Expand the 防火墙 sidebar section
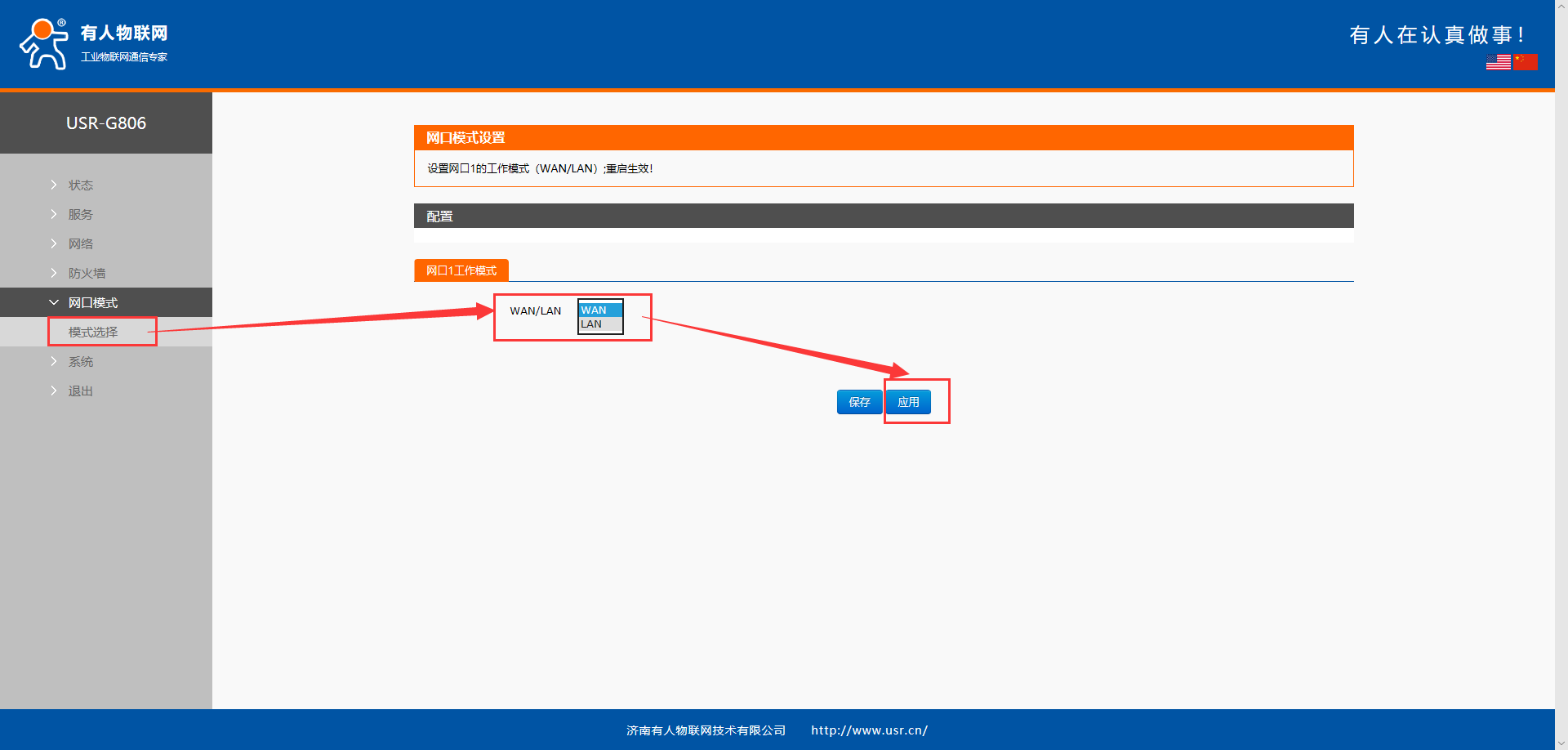 click(87, 274)
